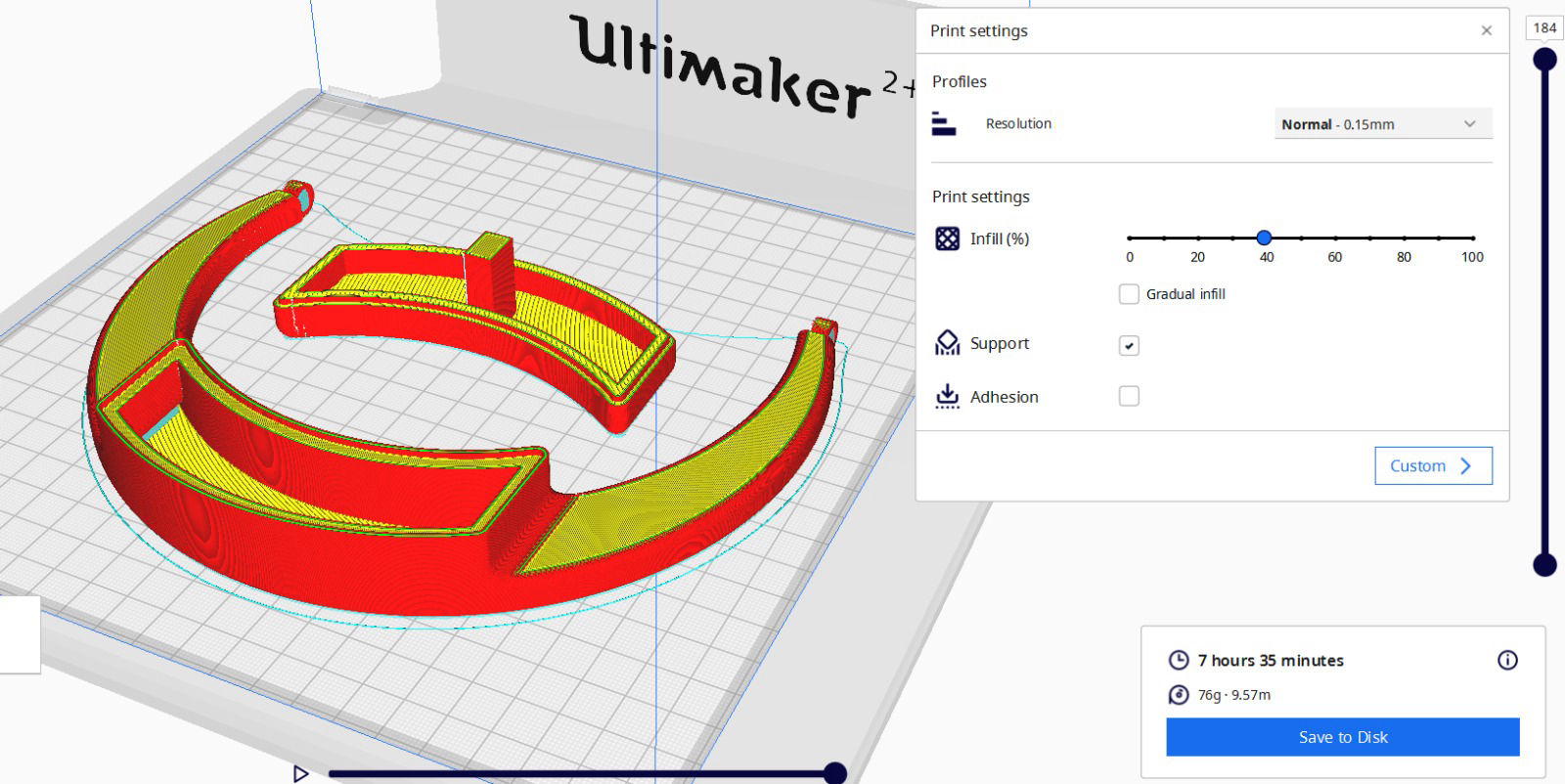Open the Resolution profile dropdown
The height and width of the screenshot is (784, 1565).
[1383, 124]
